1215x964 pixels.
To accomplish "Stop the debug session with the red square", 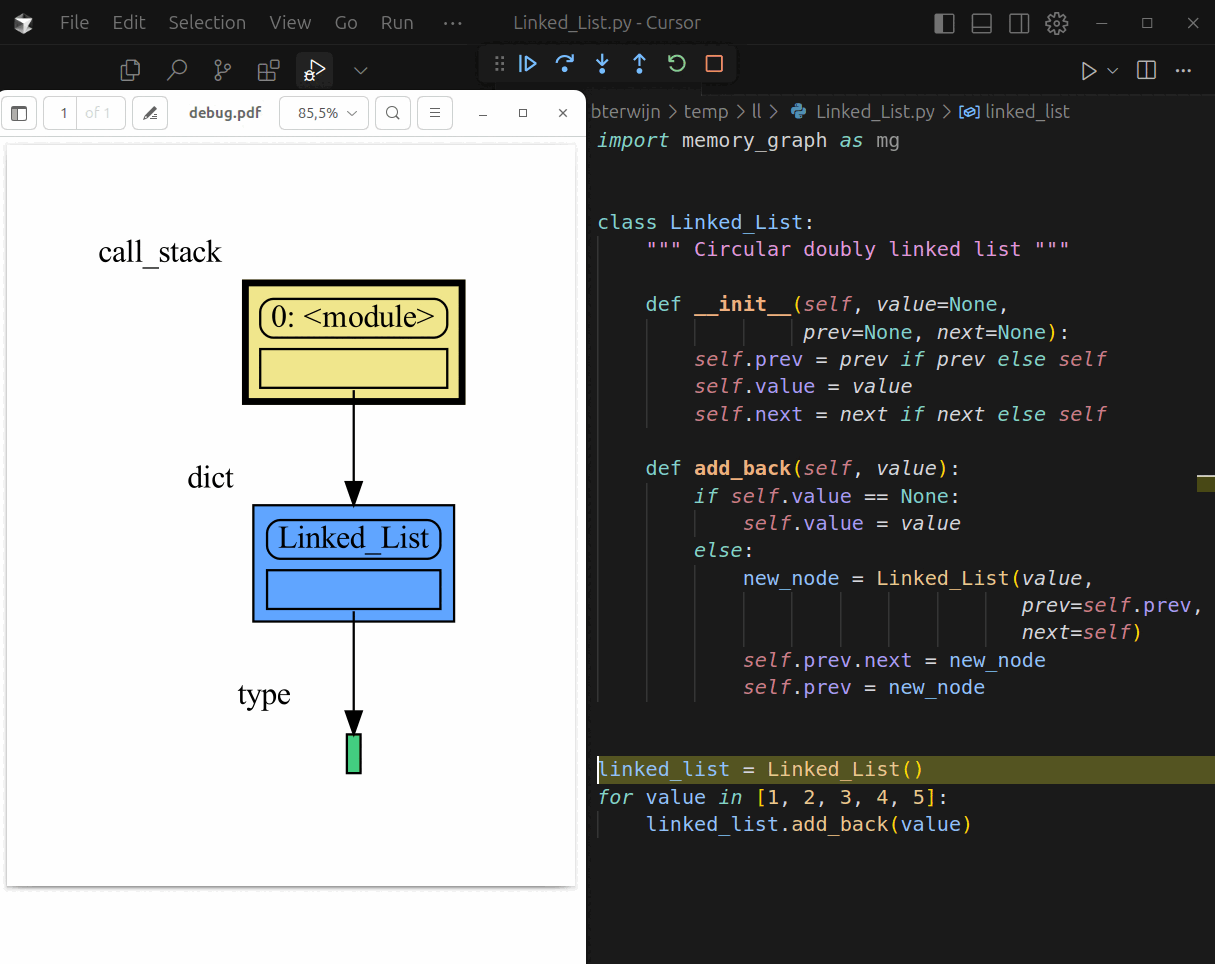I will click(713, 63).
